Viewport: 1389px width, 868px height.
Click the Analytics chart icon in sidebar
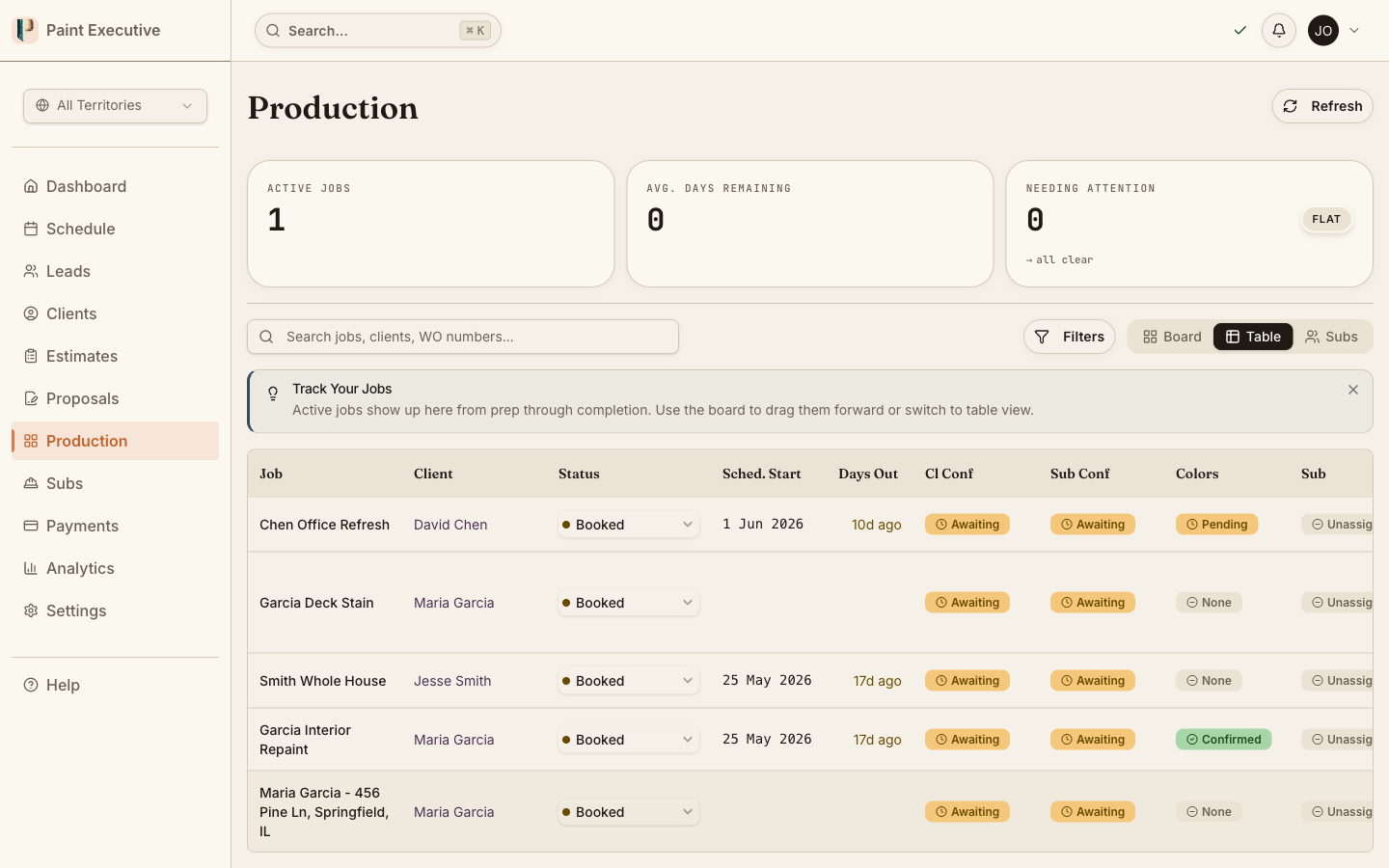point(31,568)
